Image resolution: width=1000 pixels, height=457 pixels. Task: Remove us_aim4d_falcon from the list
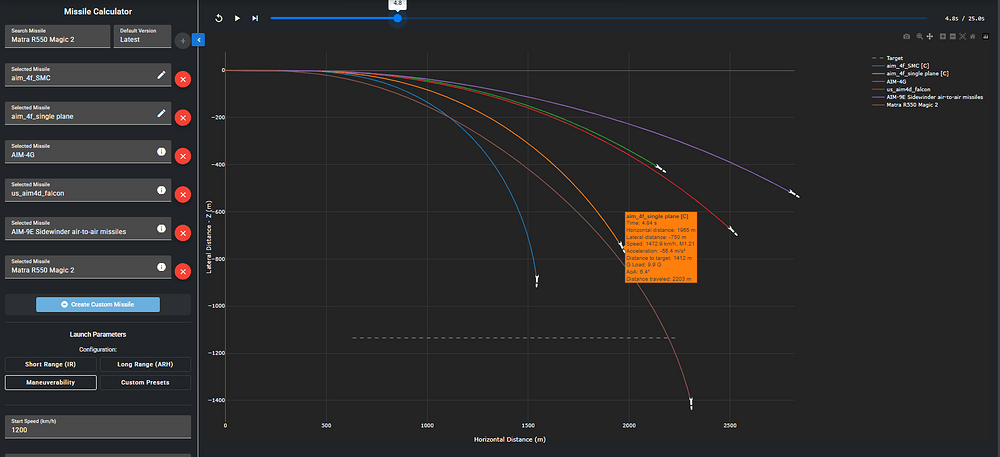tap(183, 194)
